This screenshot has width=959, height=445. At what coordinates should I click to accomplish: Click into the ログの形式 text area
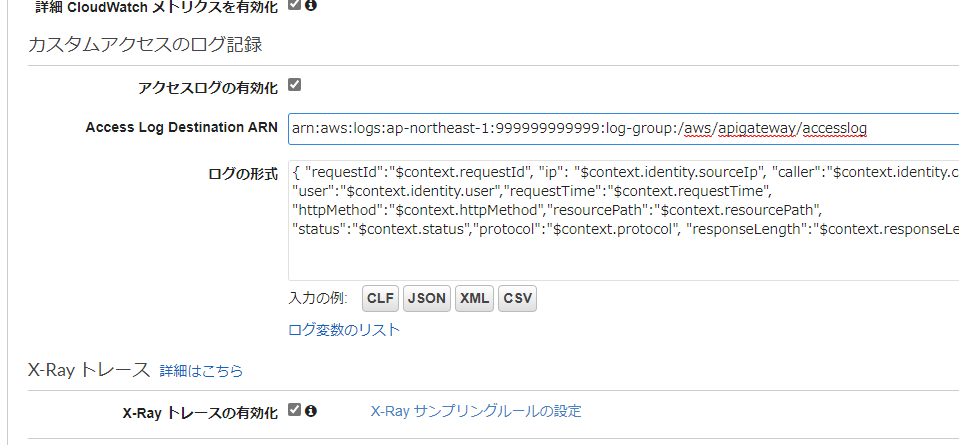(x=623, y=220)
